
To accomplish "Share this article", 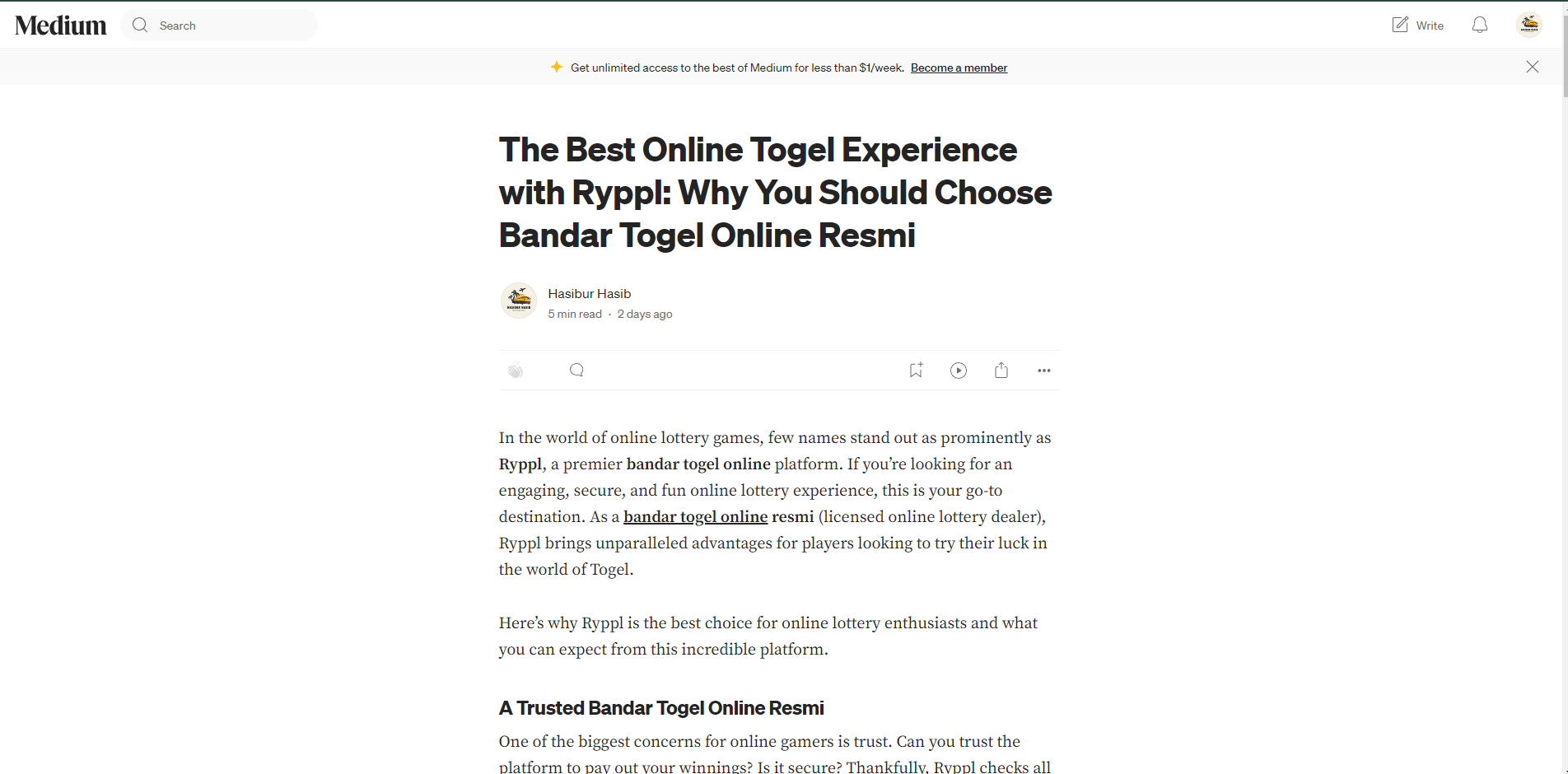I will (1001, 371).
